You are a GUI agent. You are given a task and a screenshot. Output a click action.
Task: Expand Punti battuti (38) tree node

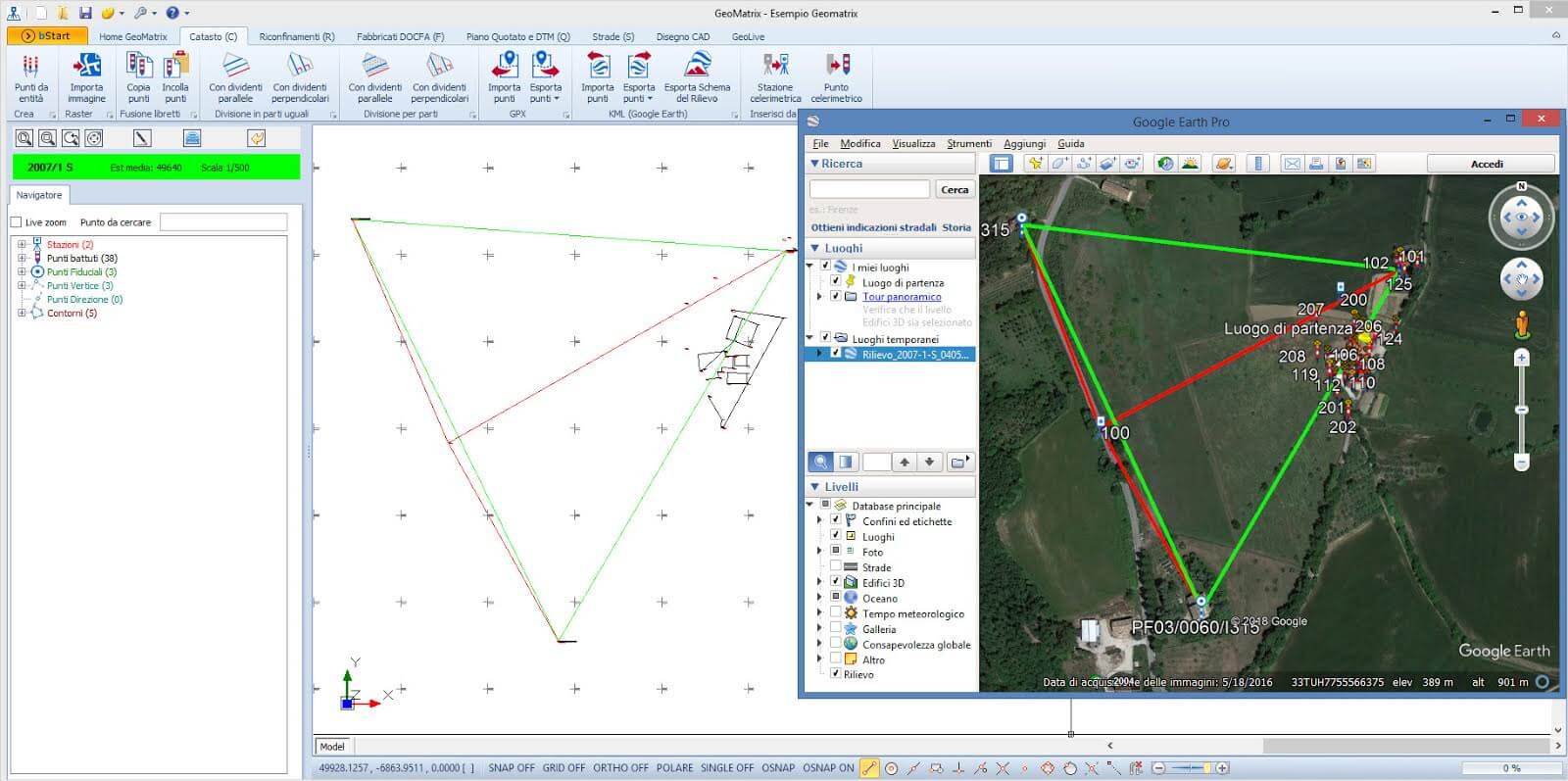click(x=22, y=258)
